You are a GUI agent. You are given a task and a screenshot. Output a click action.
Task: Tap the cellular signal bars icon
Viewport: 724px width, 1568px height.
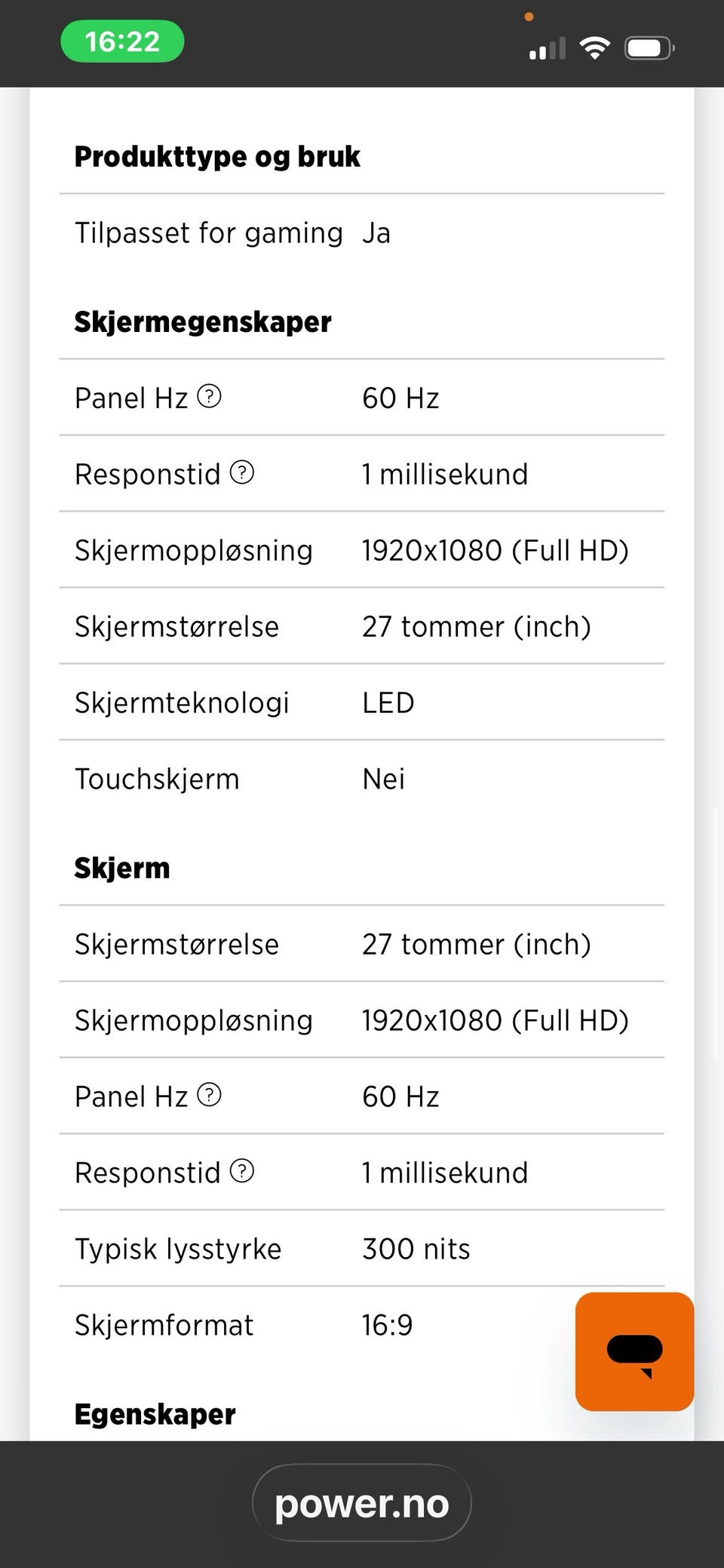(x=548, y=49)
